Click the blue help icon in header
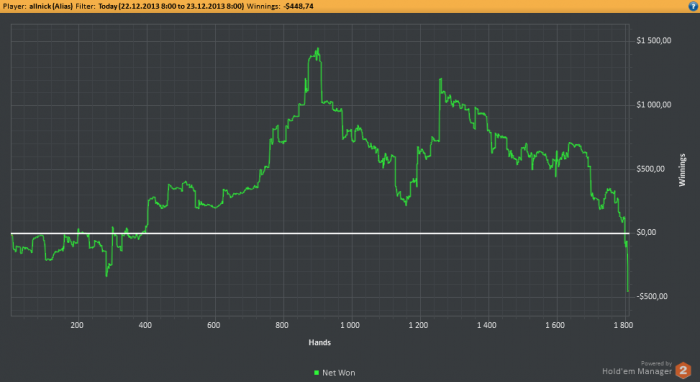Image resolution: width=700 pixels, height=382 pixels. coord(693,6)
